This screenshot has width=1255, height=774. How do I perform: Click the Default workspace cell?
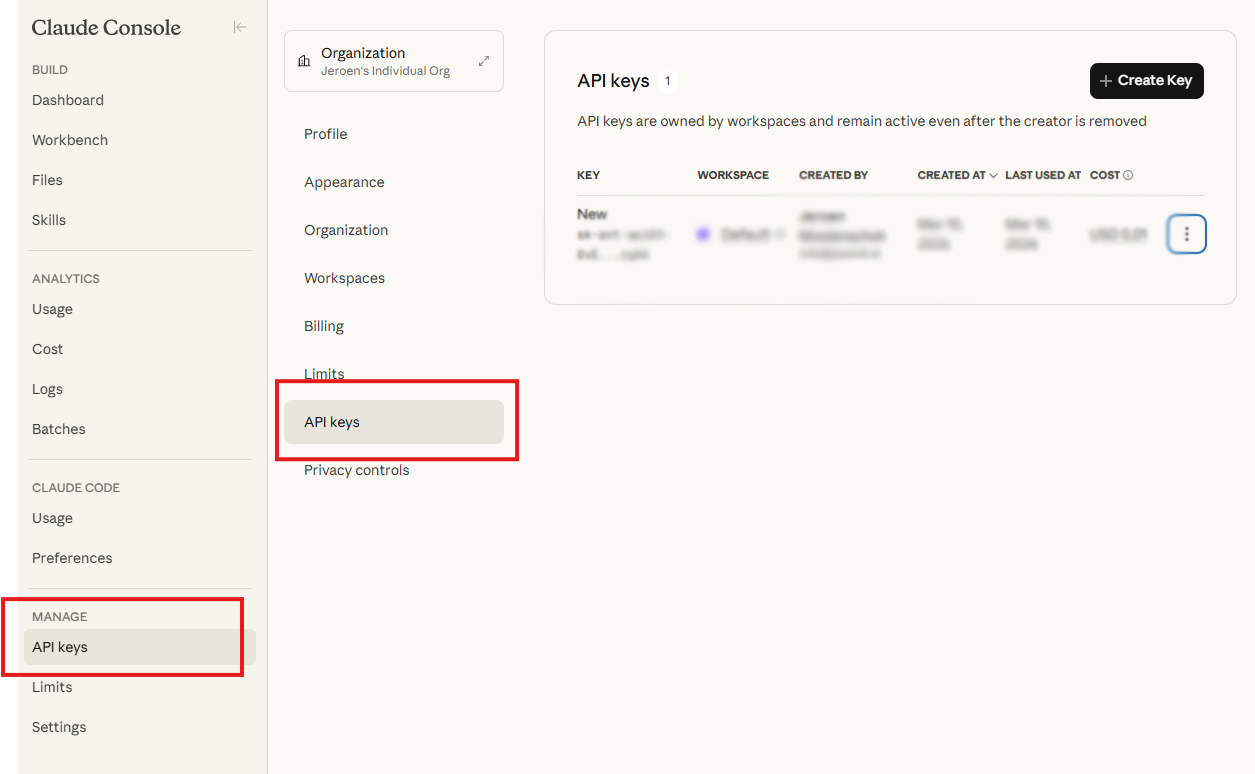tap(741, 234)
